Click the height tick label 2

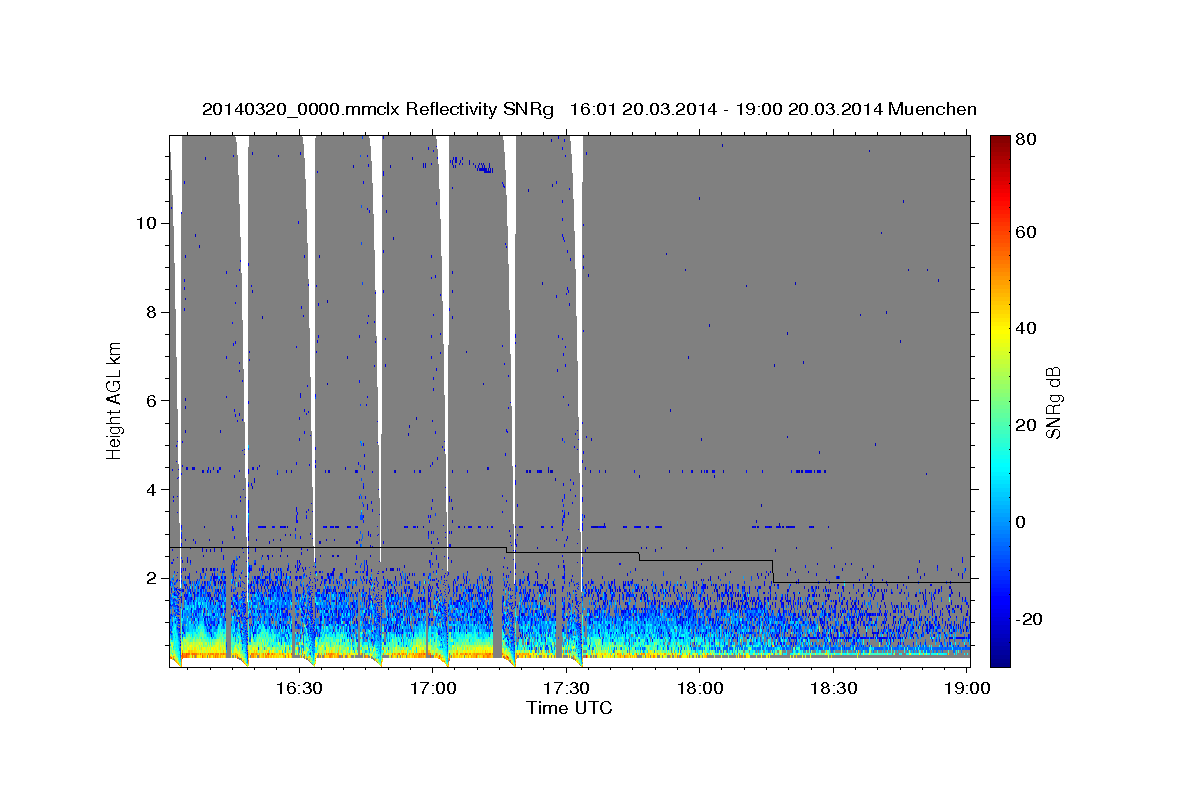point(151,579)
